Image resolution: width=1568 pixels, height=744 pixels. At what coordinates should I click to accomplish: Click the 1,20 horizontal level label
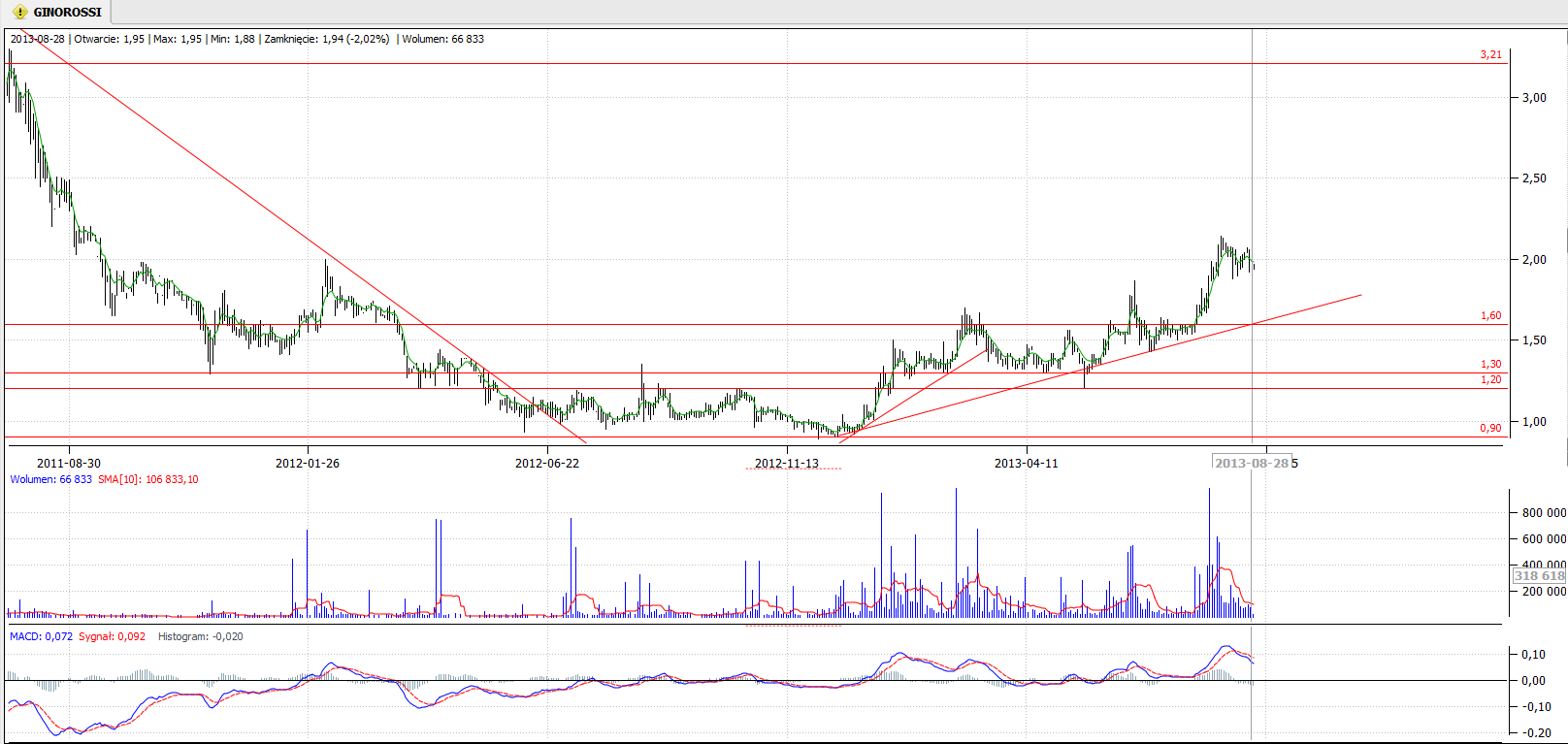click(1490, 379)
